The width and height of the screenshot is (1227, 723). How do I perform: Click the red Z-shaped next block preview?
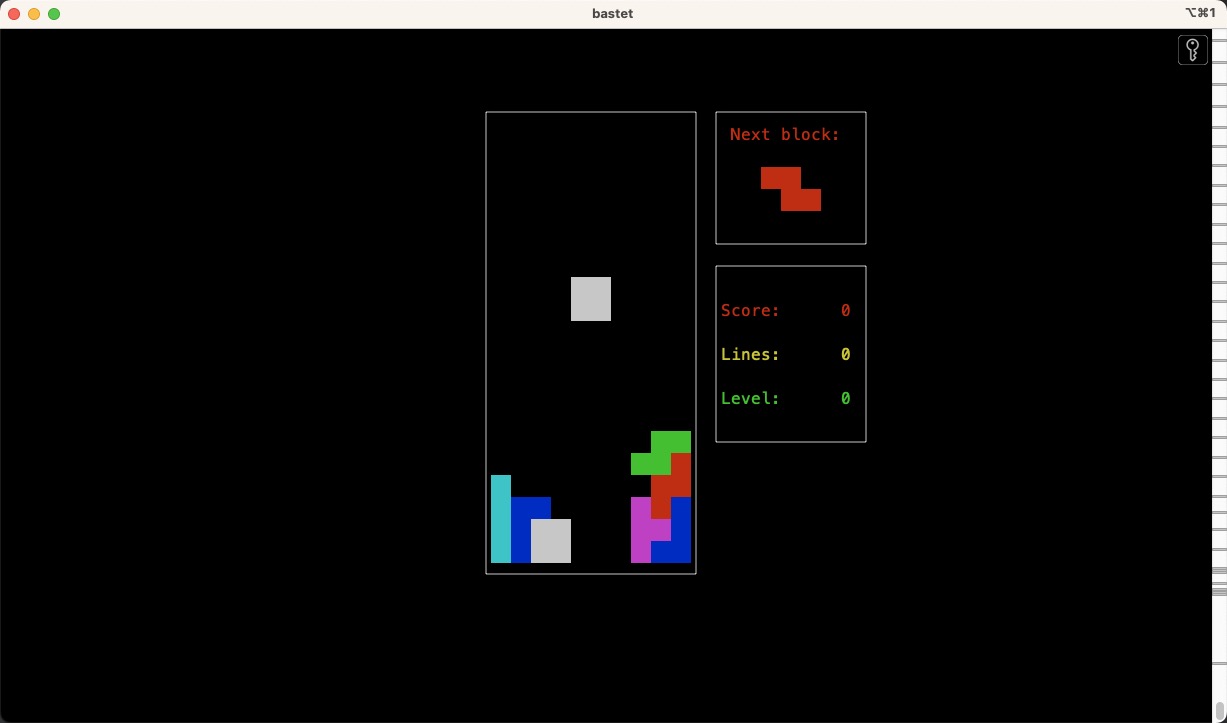[x=791, y=189]
